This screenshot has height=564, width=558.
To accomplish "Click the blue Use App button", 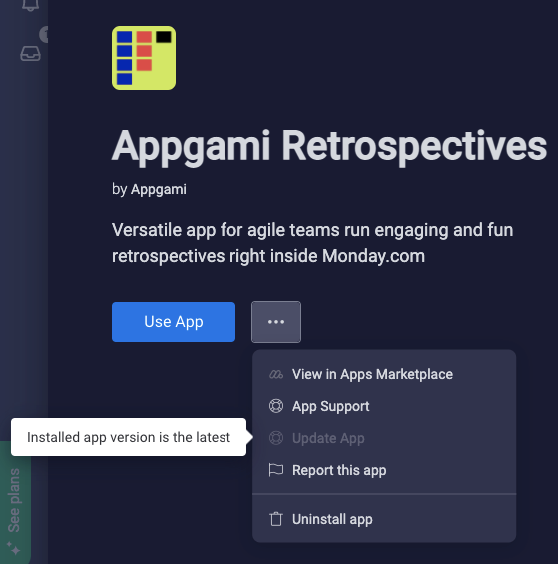I will (x=173, y=322).
